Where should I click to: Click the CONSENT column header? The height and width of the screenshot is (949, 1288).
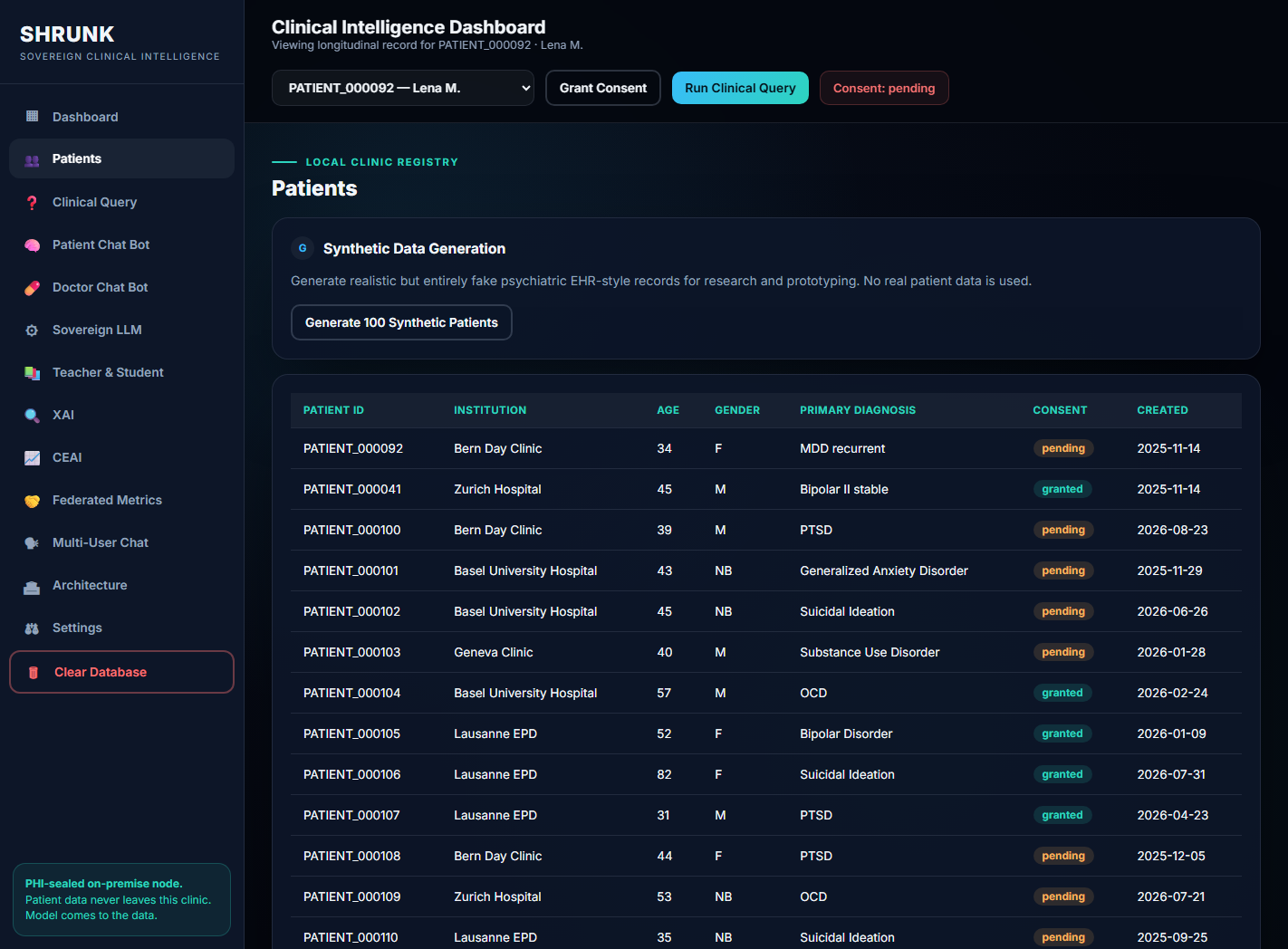click(1060, 410)
